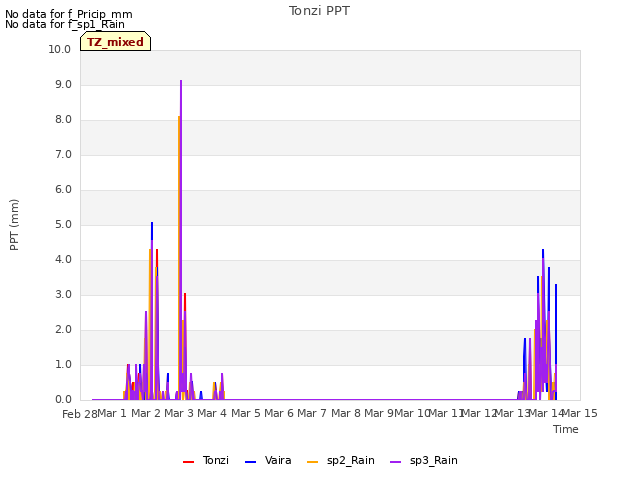Click the red Tonzi legend swatch

(x=189, y=462)
